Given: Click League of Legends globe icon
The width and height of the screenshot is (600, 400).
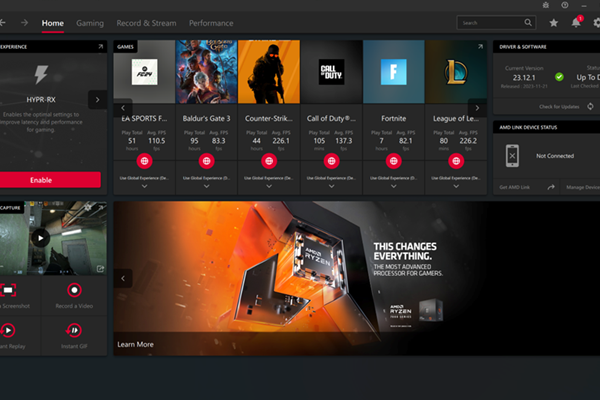Looking at the screenshot, I should (x=456, y=161).
